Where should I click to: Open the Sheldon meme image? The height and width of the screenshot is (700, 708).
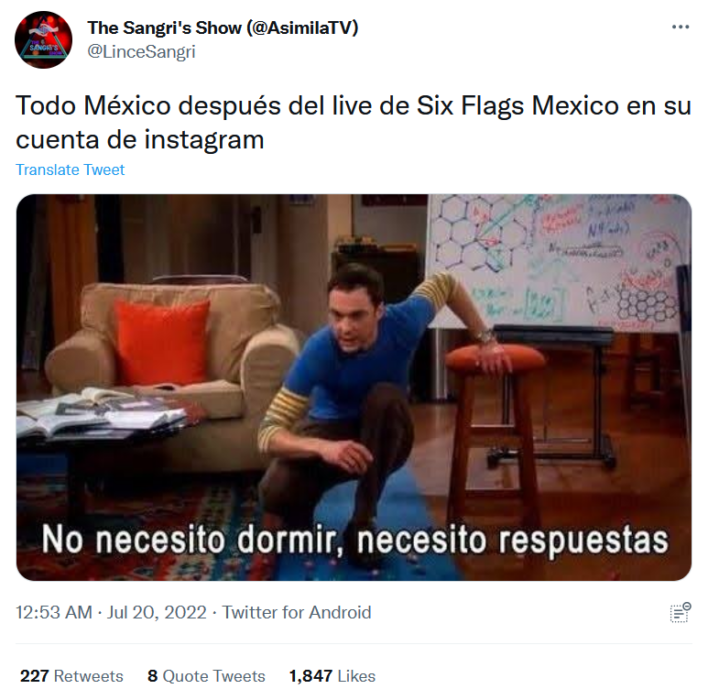click(354, 387)
